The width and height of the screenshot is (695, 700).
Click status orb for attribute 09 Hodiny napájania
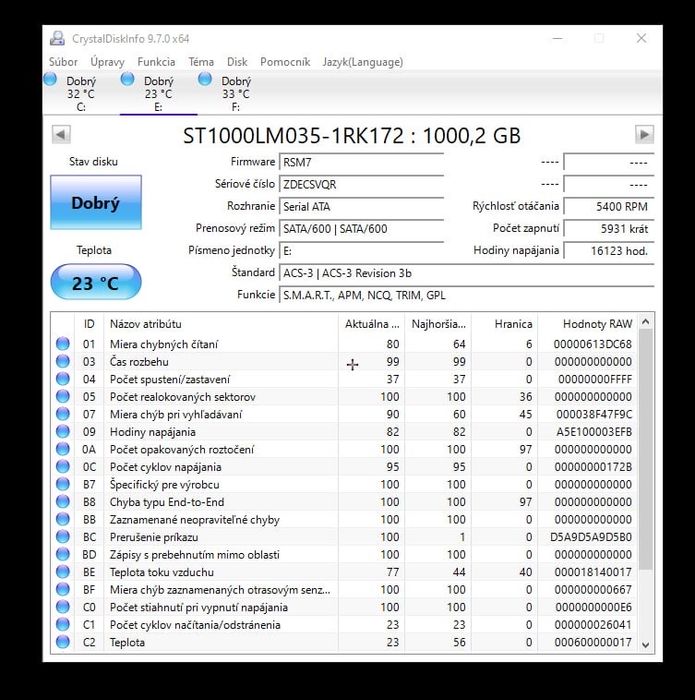(x=63, y=431)
